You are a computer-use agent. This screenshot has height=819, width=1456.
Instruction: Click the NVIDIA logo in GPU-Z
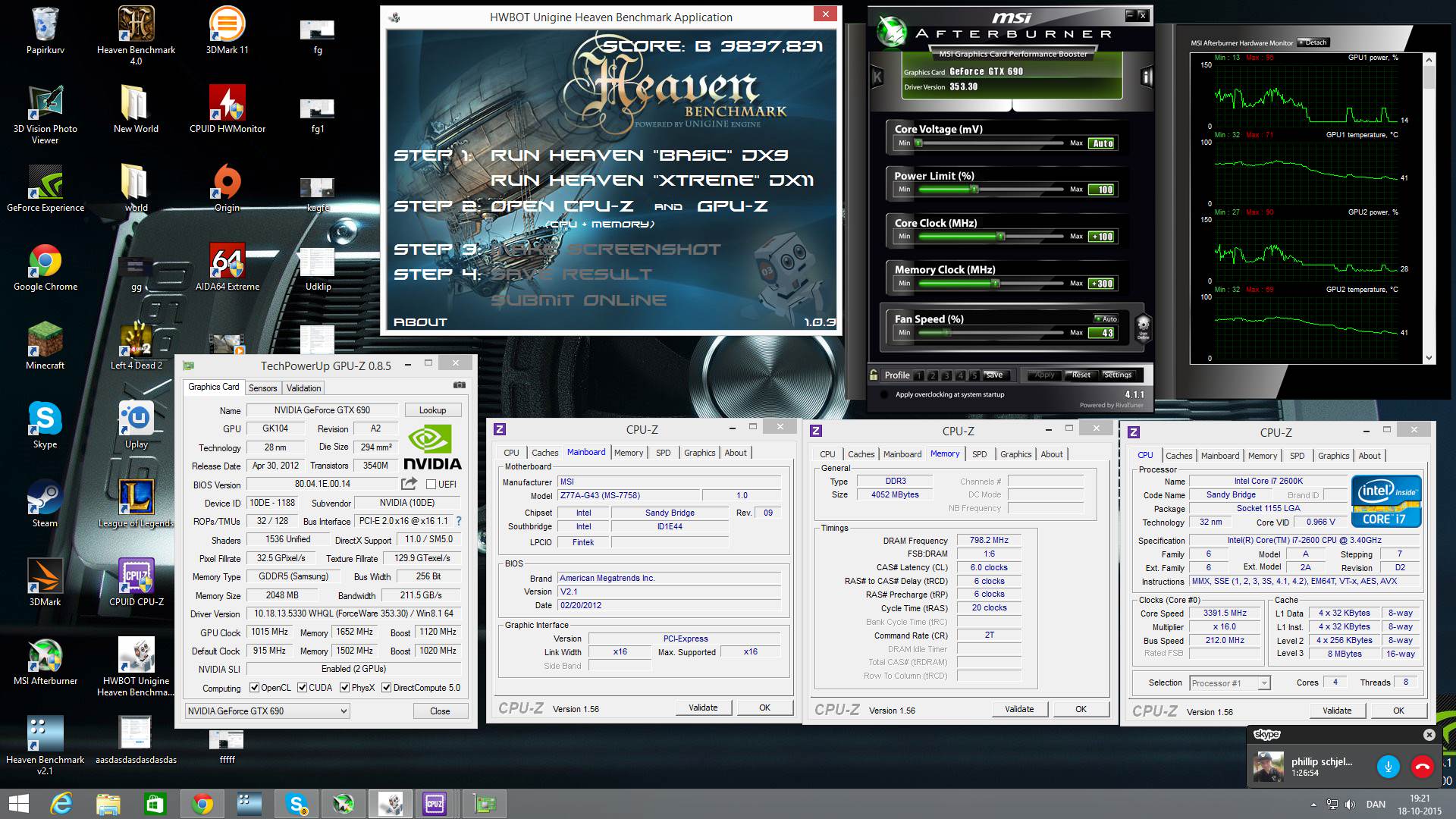coord(431,447)
